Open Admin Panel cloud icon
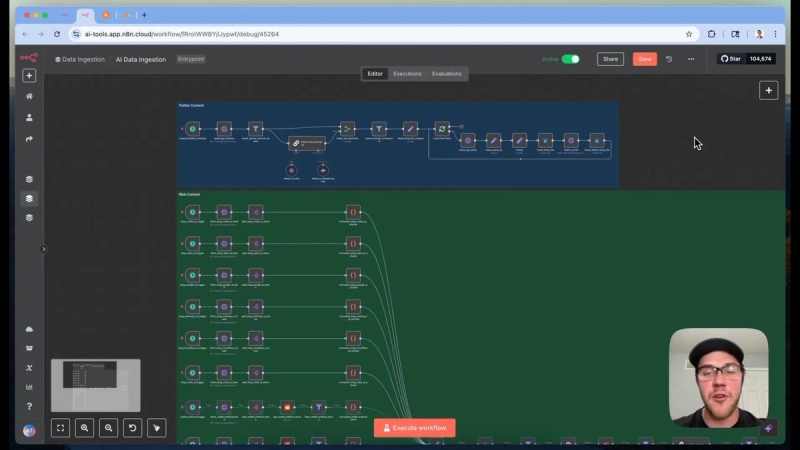The height and width of the screenshot is (450, 800). [29, 329]
